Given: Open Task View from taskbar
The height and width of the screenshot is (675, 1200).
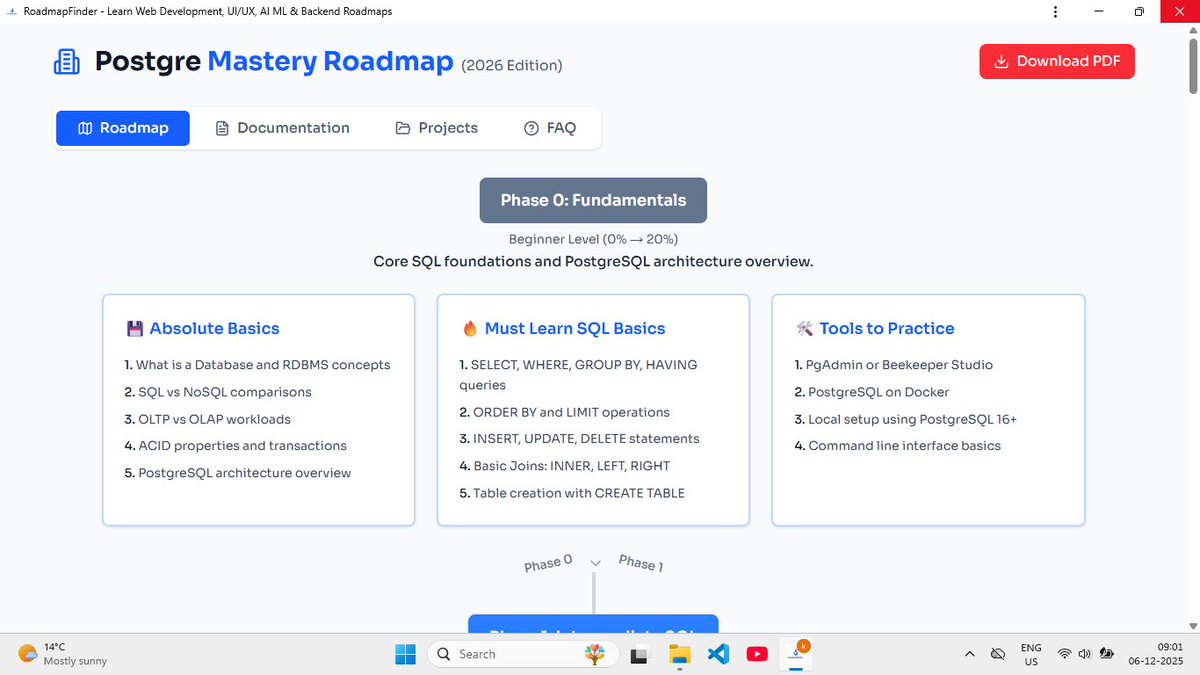Looking at the screenshot, I should pyautogui.click(x=640, y=654).
